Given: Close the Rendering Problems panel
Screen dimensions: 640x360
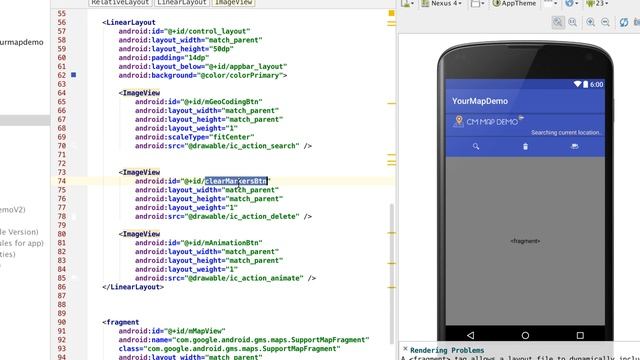Looking at the screenshot, I should [405, 349].
